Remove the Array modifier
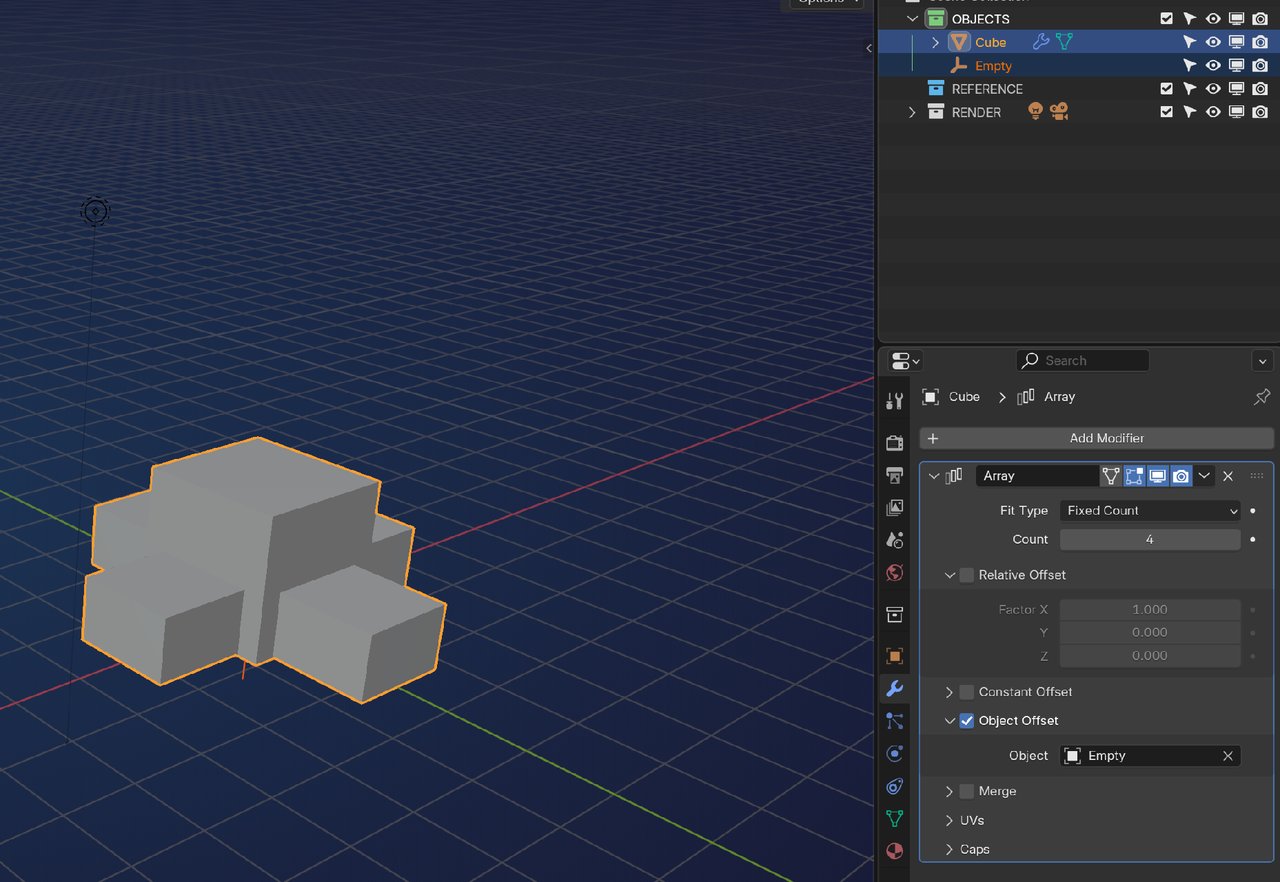 pos(1228,476)
